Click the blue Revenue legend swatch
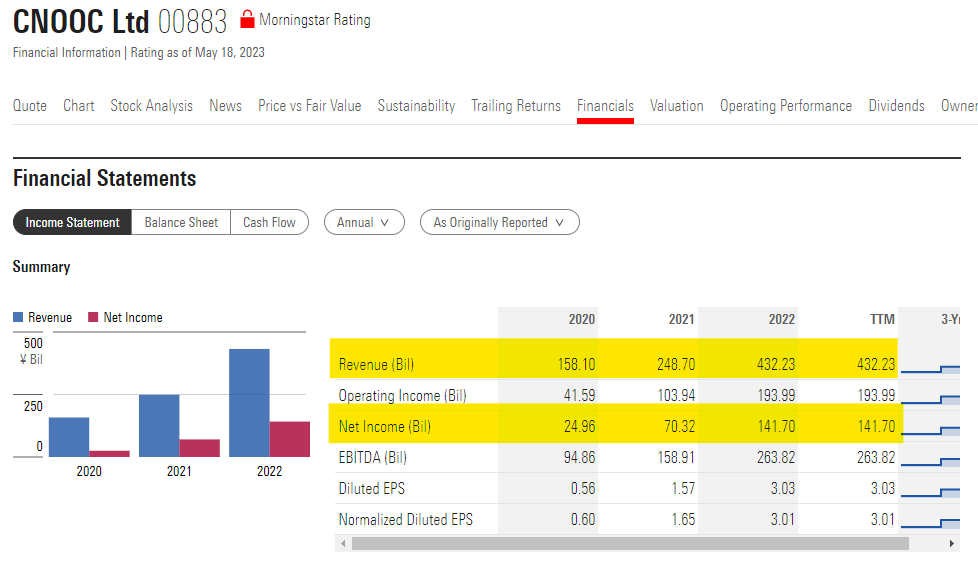The width and height of the screenshot is (978, 565). 18,317
